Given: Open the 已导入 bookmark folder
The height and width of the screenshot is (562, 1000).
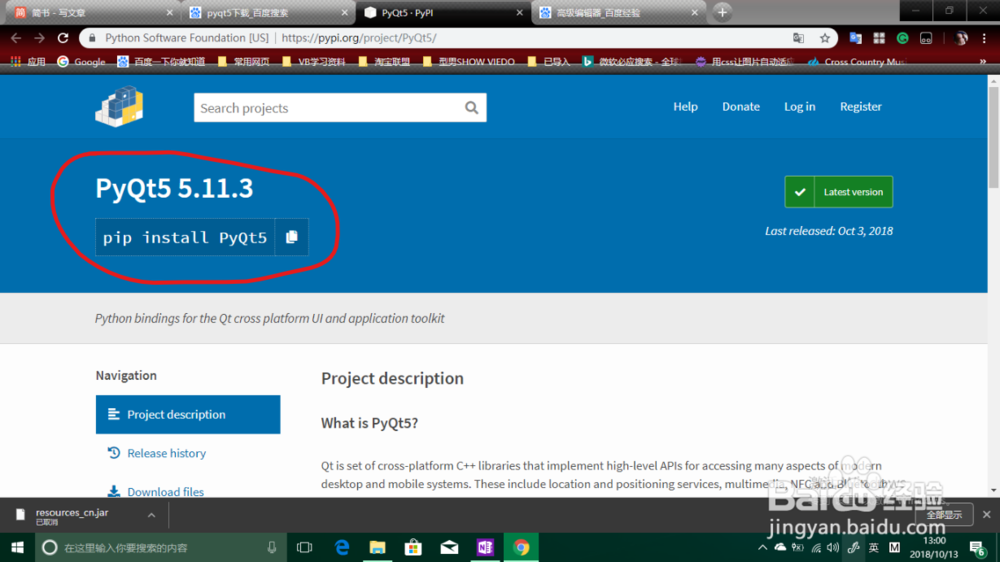Looking at the screenshot, I should [x=549, y=62].
